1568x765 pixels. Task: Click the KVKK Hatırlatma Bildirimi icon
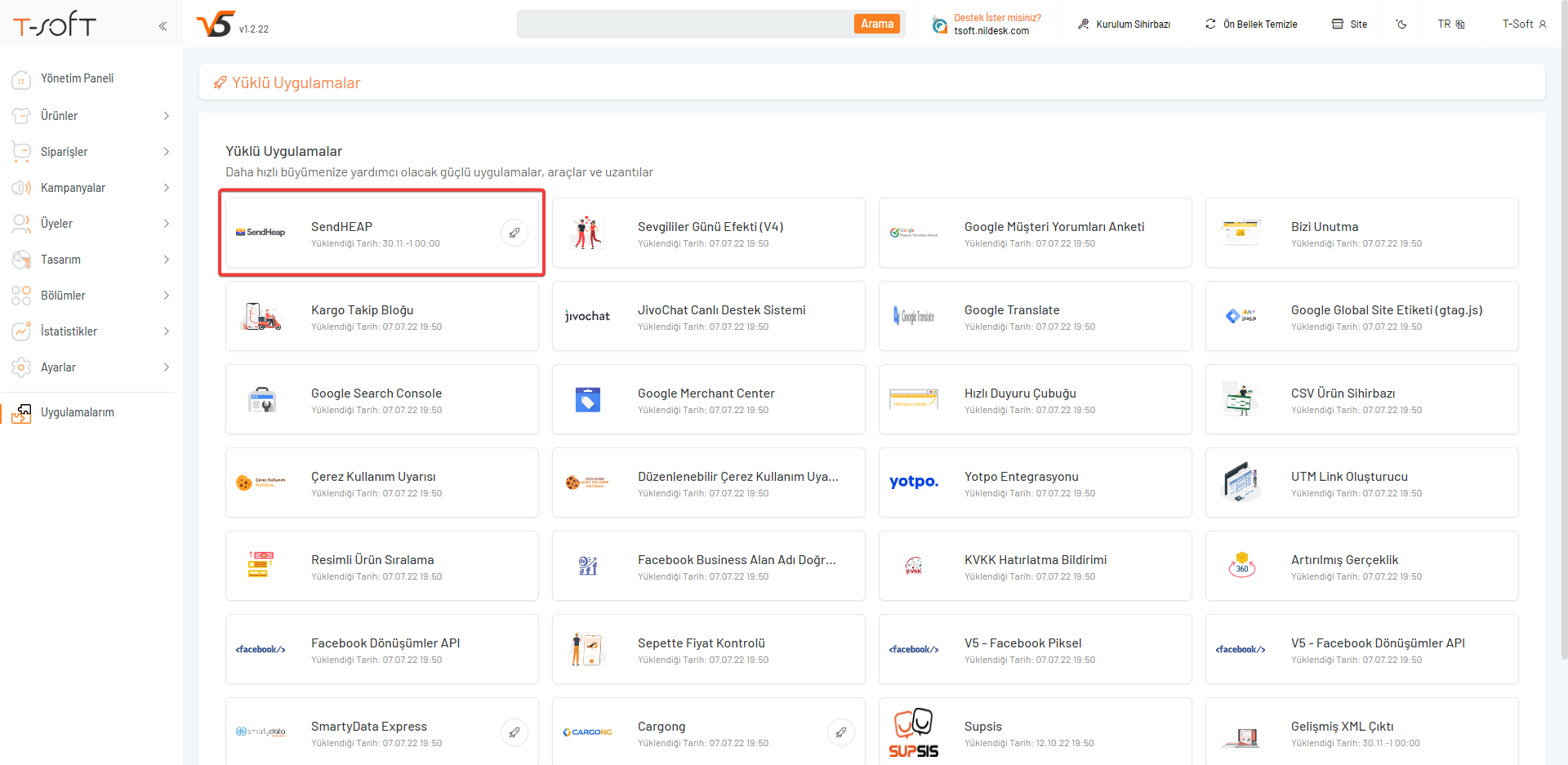pyautogui.click(x=914, y=566)
